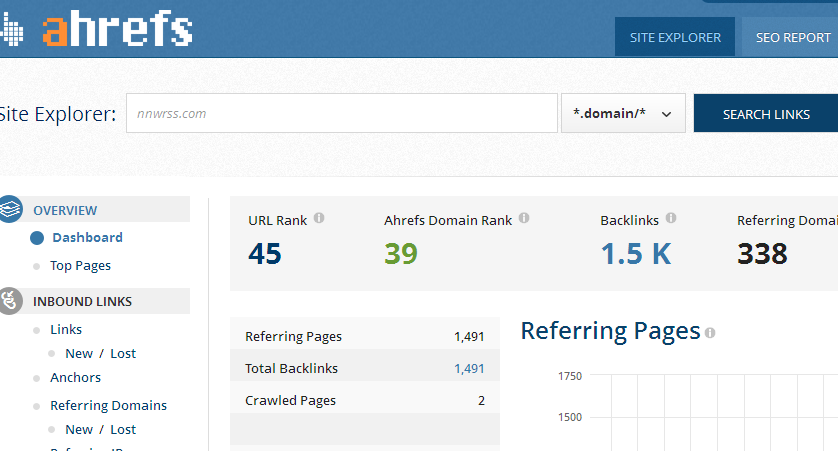Open Referring Domains in the sidebar

[108, 405]
